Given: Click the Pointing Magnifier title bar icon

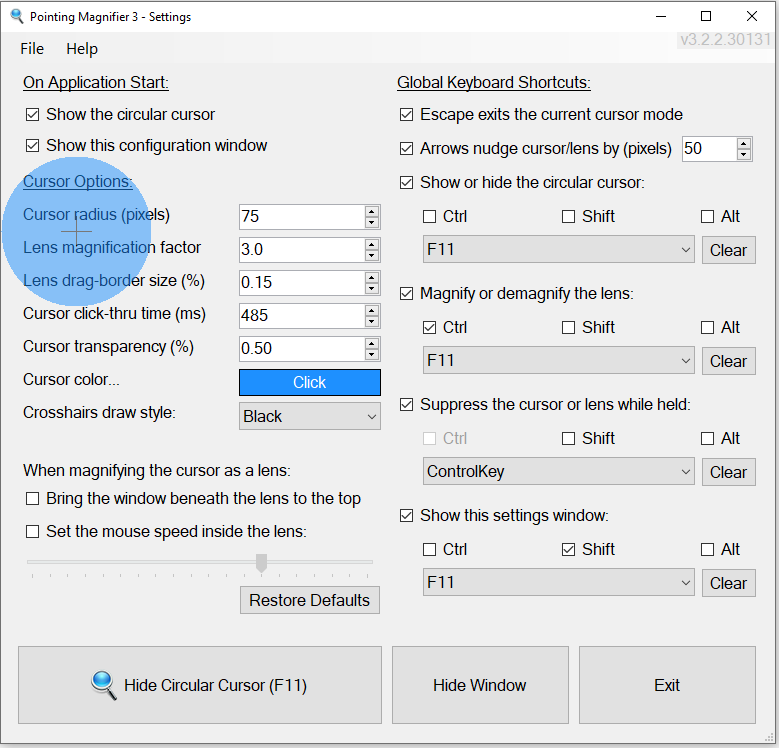Looking at the screenshot, I should pyautogui.click(x=16, y=16).
